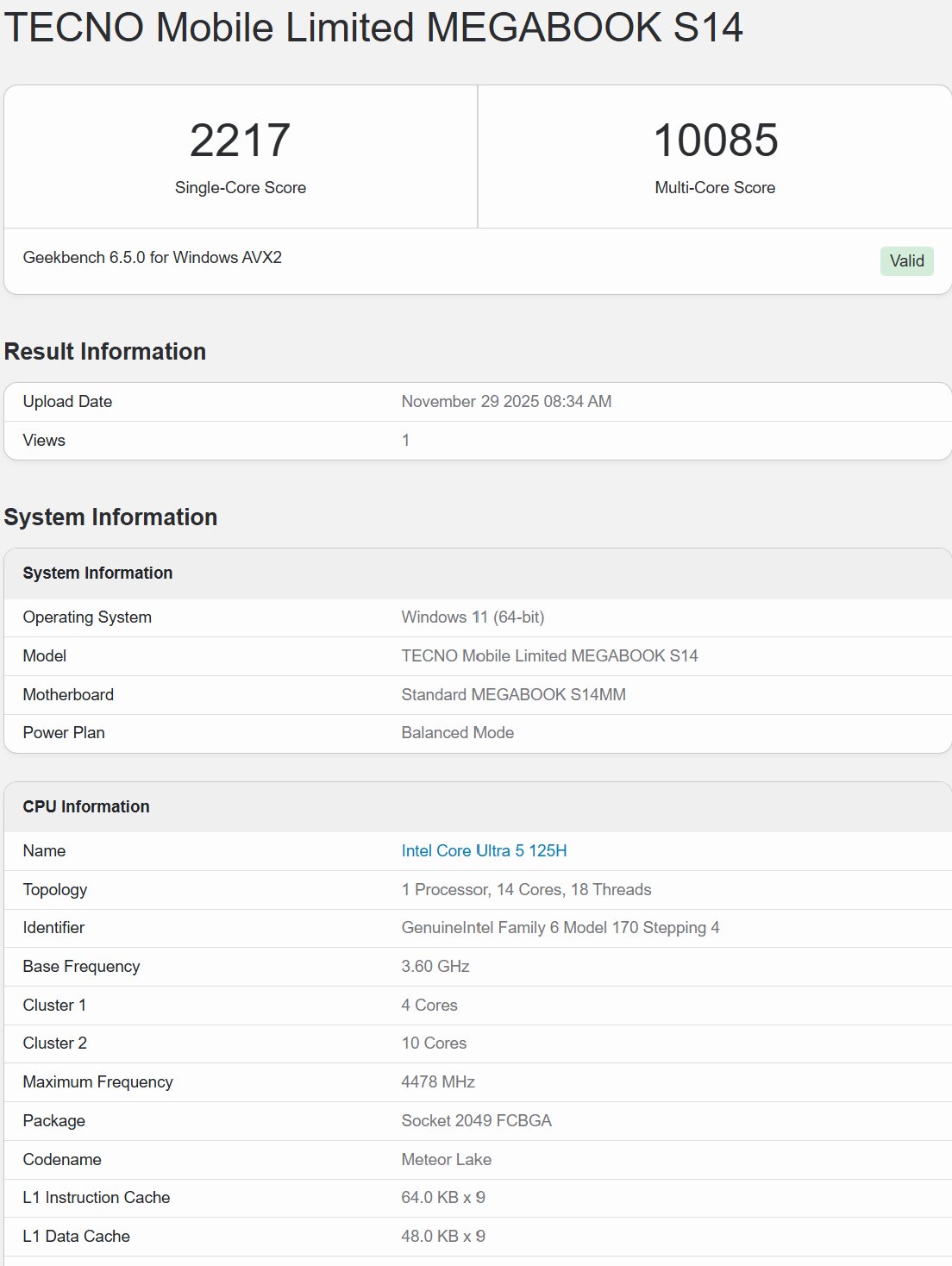The height and width of the screenshot is (1266, 952).
Task: Click the Standard MEGABOOK S14MM motherboard value
Action: [x=513, y=694]
